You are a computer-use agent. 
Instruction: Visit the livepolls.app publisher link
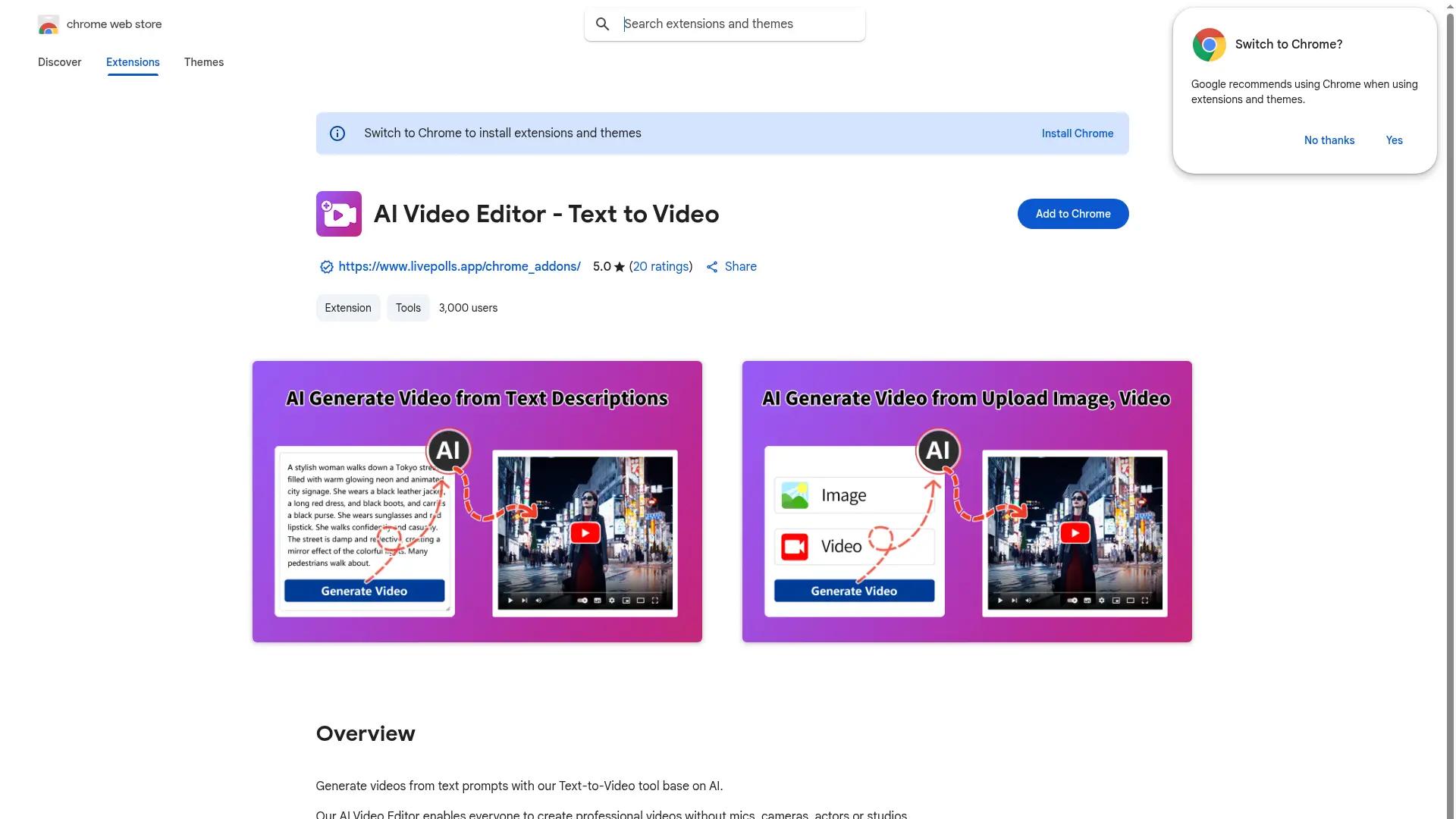(459, 266)
